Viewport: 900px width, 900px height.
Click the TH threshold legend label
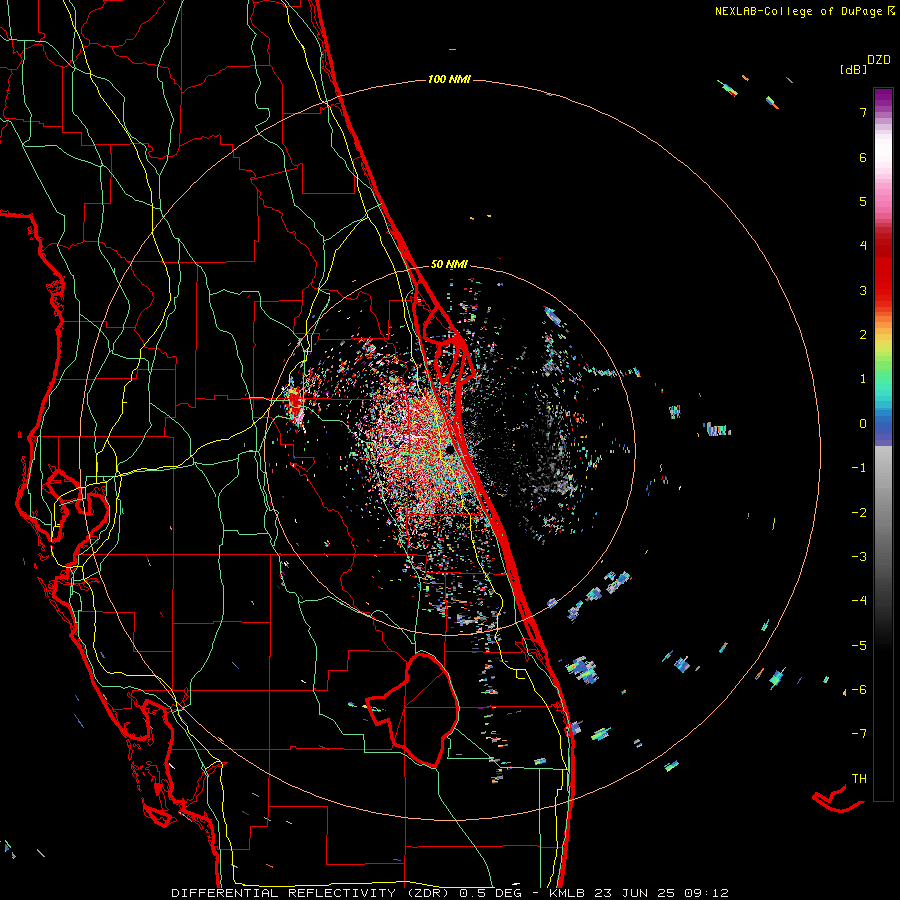(x=859, y=779)
